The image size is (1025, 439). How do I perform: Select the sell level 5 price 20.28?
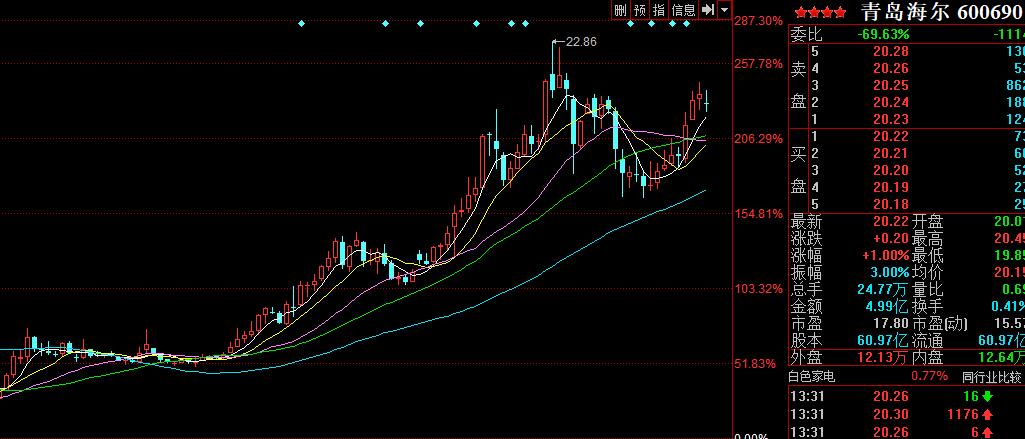[889, 51]
